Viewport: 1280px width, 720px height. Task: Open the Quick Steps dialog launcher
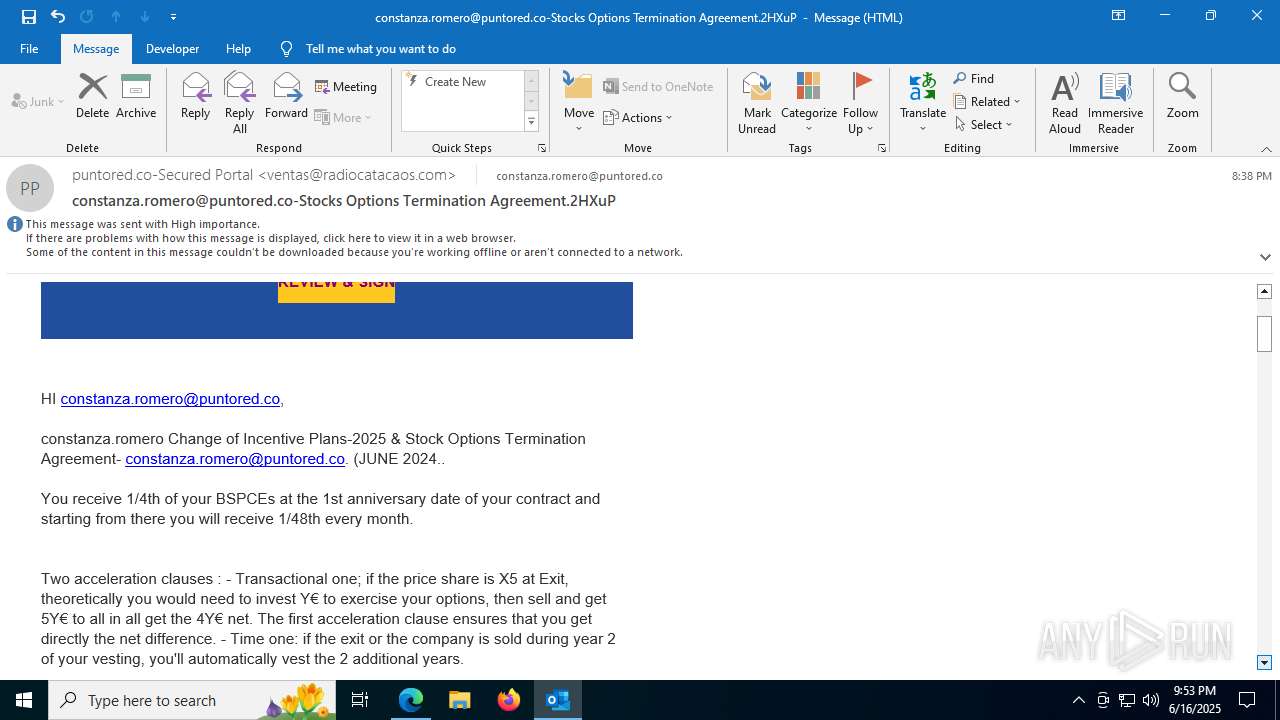pos(542,148)
